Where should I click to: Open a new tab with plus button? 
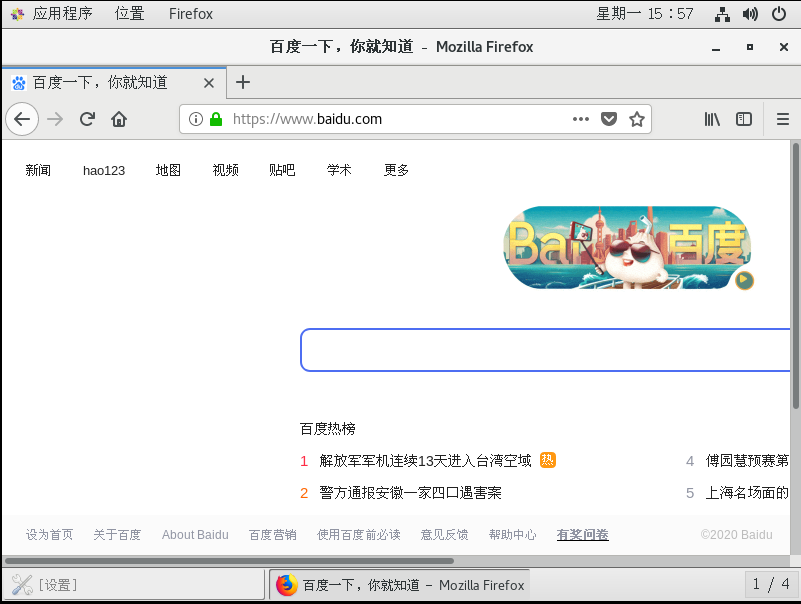click(x=243, y=82)
